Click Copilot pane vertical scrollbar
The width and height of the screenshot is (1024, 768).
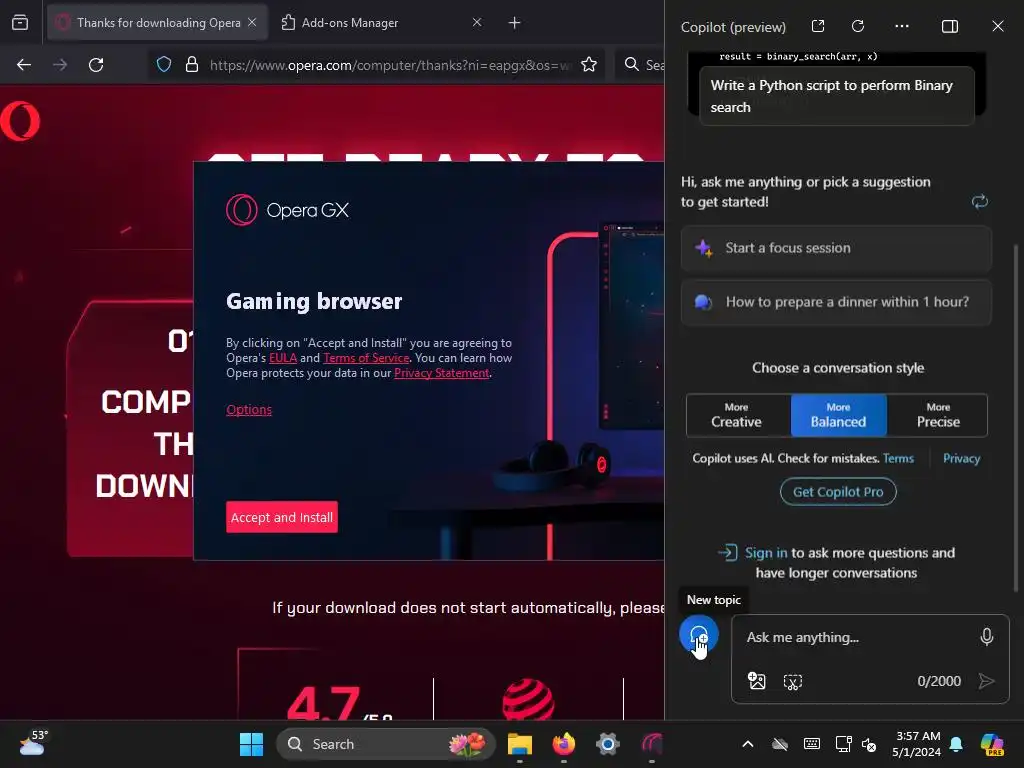(x=1015, y=418)
